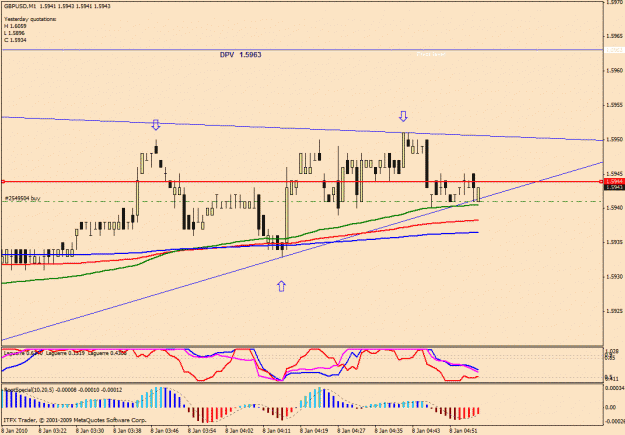Select the red 1.5944 price tag
Viewport: 625px width, 435px height.
(614, 182)
